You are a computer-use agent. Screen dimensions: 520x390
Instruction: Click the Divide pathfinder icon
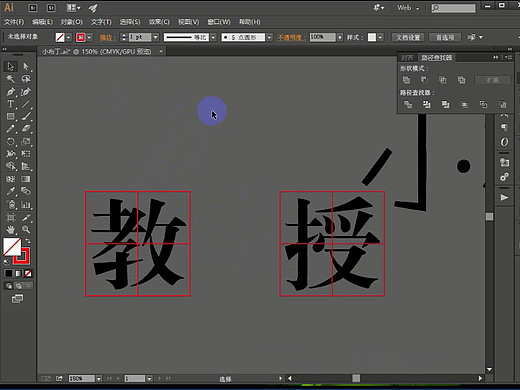pos(408,105)
